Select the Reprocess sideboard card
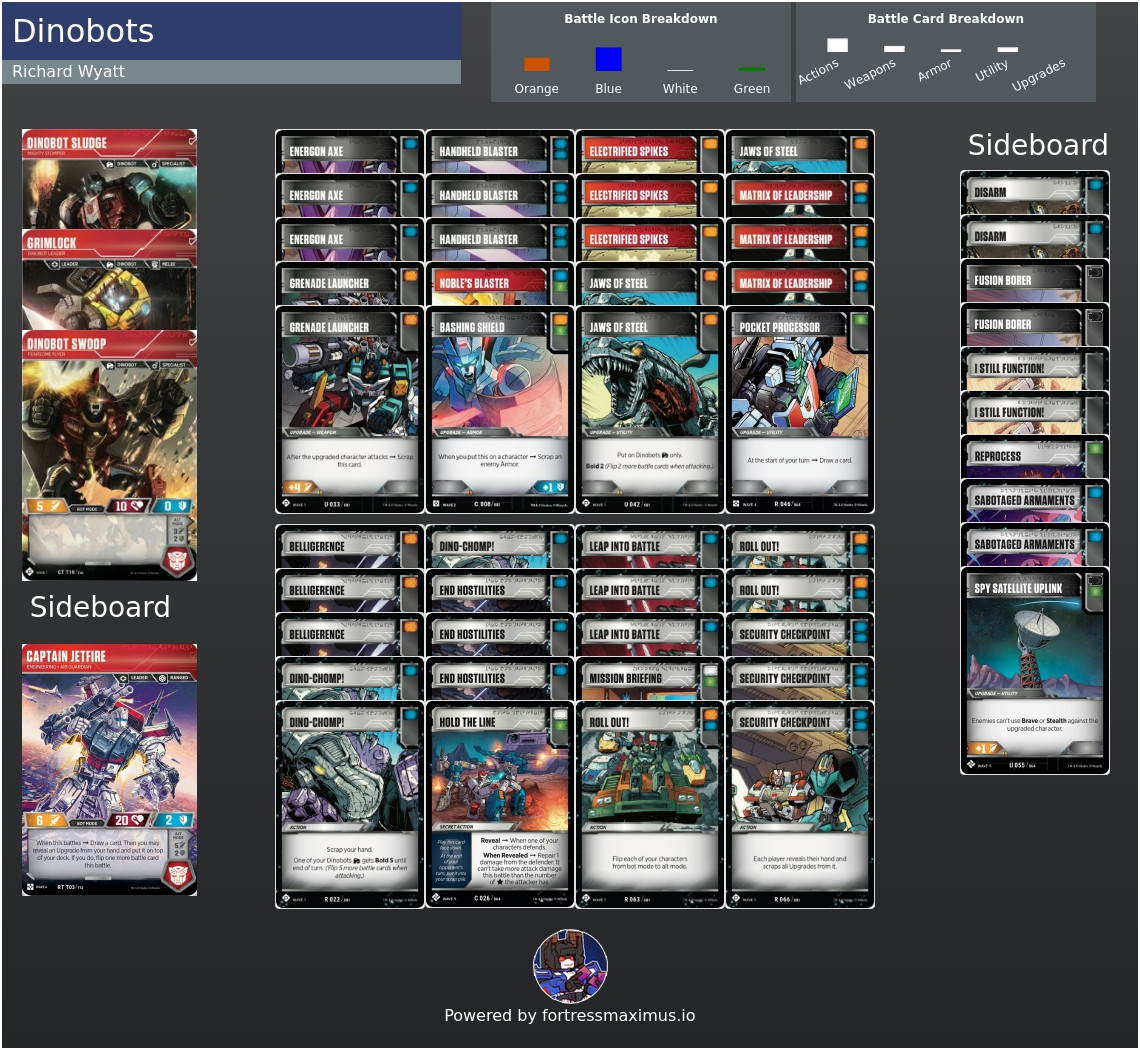Screen dimensions: 1140x1050 tap(1035, 456)
